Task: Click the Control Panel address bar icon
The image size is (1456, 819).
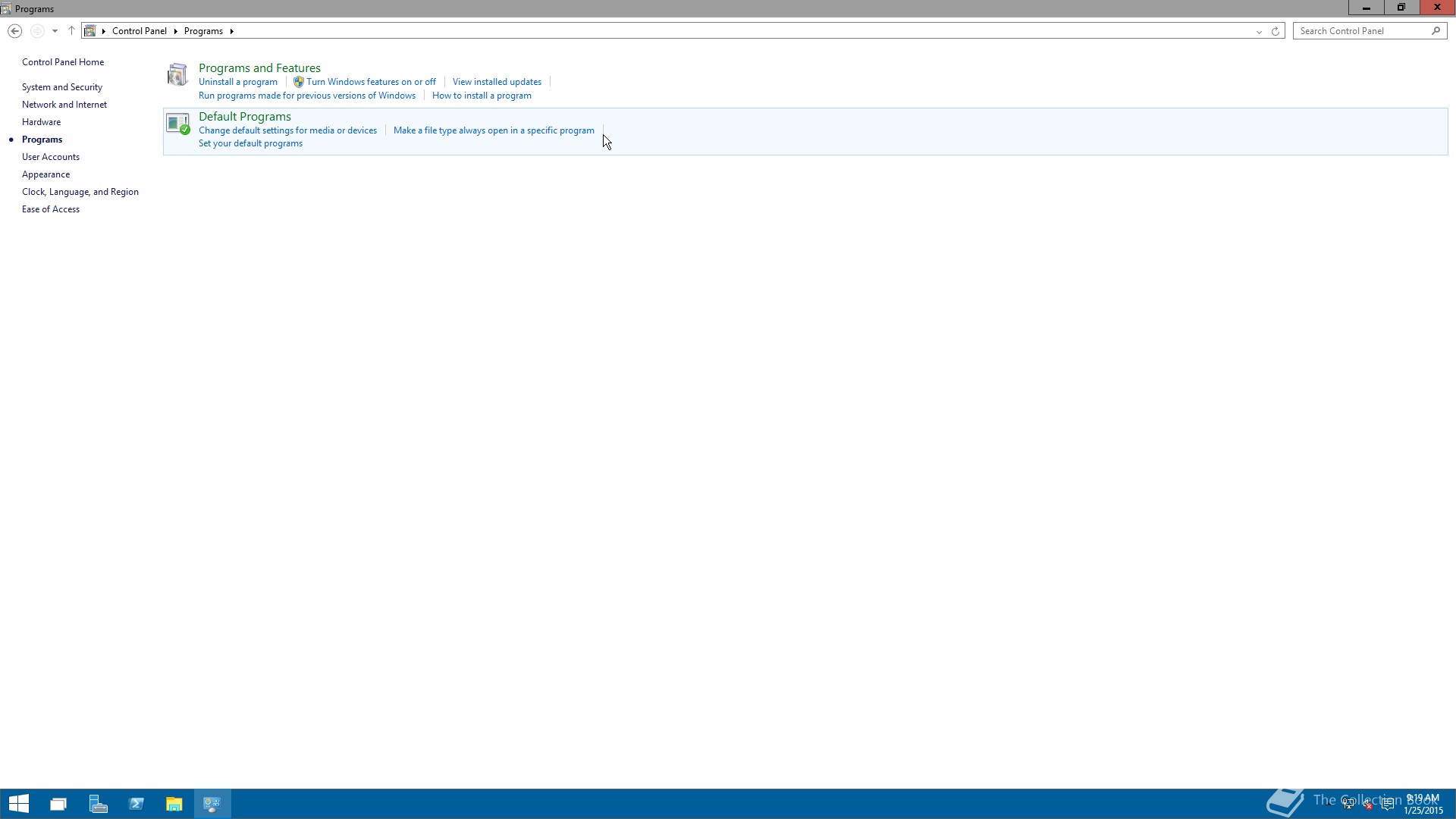Action: (x=90, y=31)
